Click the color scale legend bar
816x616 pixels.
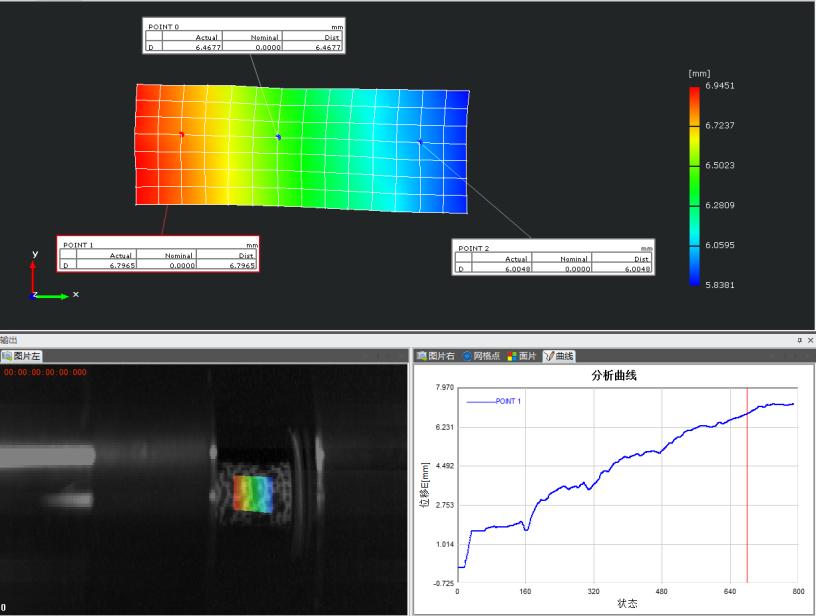[x=694, y=186]
